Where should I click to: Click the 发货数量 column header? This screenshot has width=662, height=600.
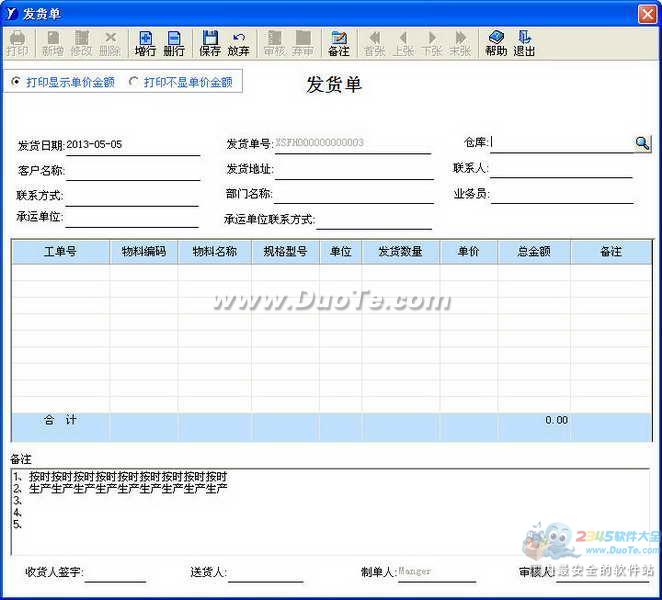401,252
